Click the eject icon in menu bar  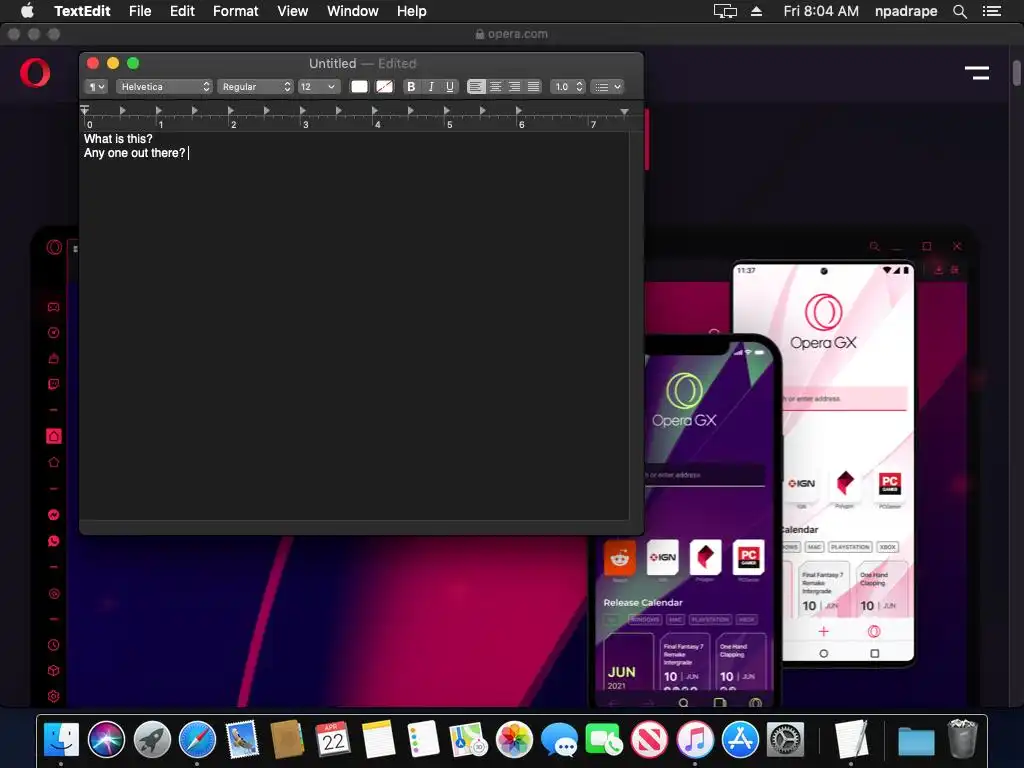(x=756, y=11)
